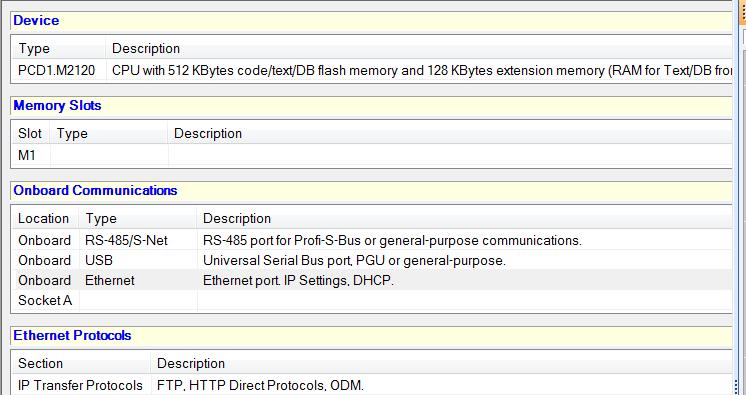This screenshot has height=395, width=746.
Task: Click the Ethernet port IP Settings, DHCP description
Action: point(298,280)
